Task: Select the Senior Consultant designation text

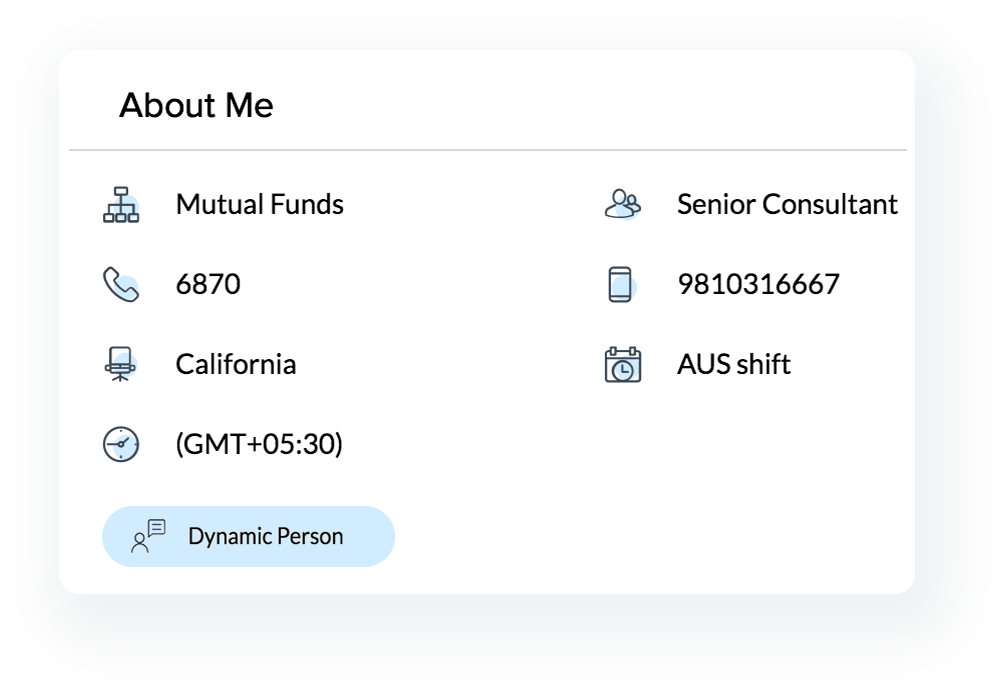Action: (787, 204)
